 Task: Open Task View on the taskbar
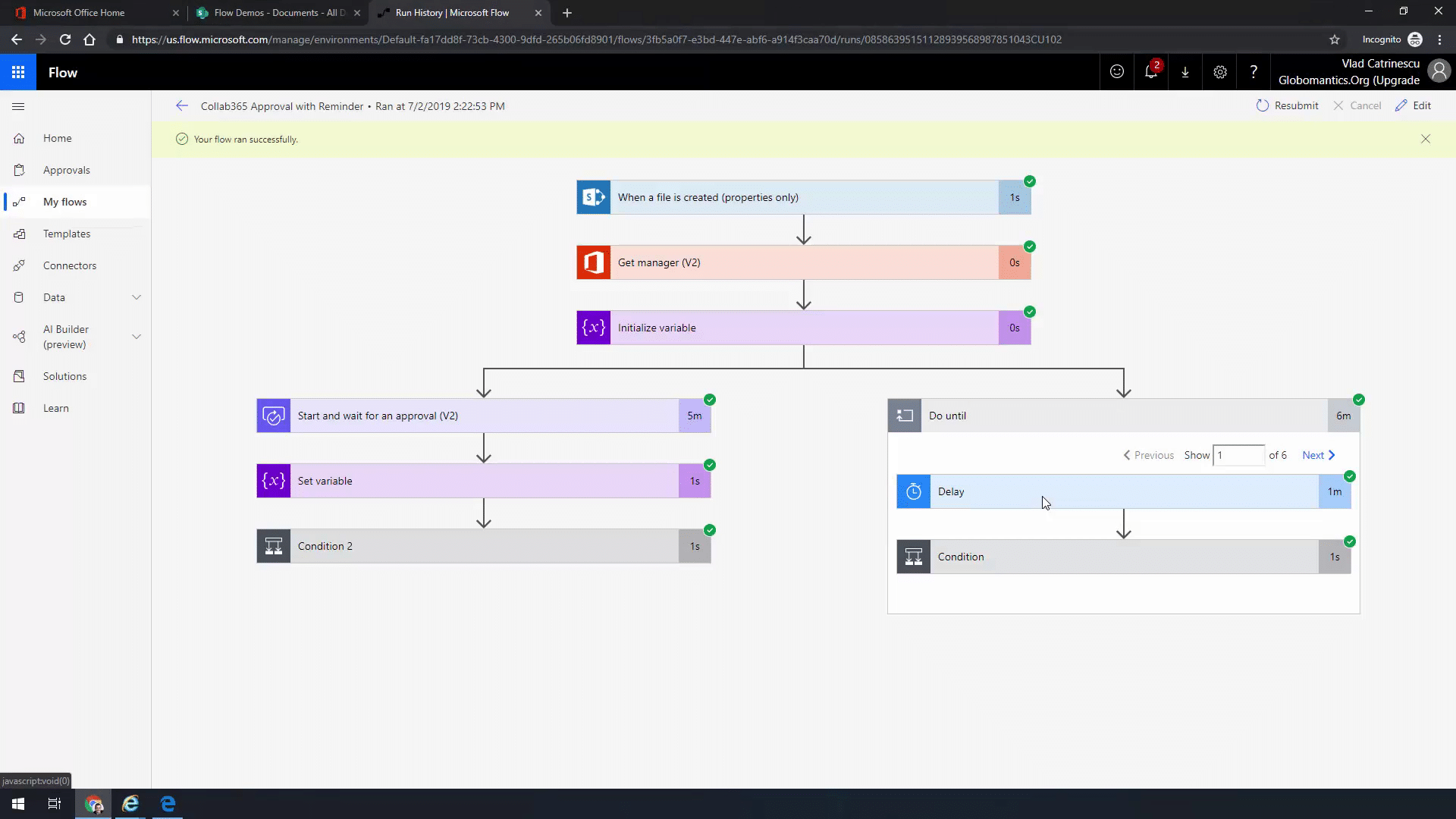(55, 804)
